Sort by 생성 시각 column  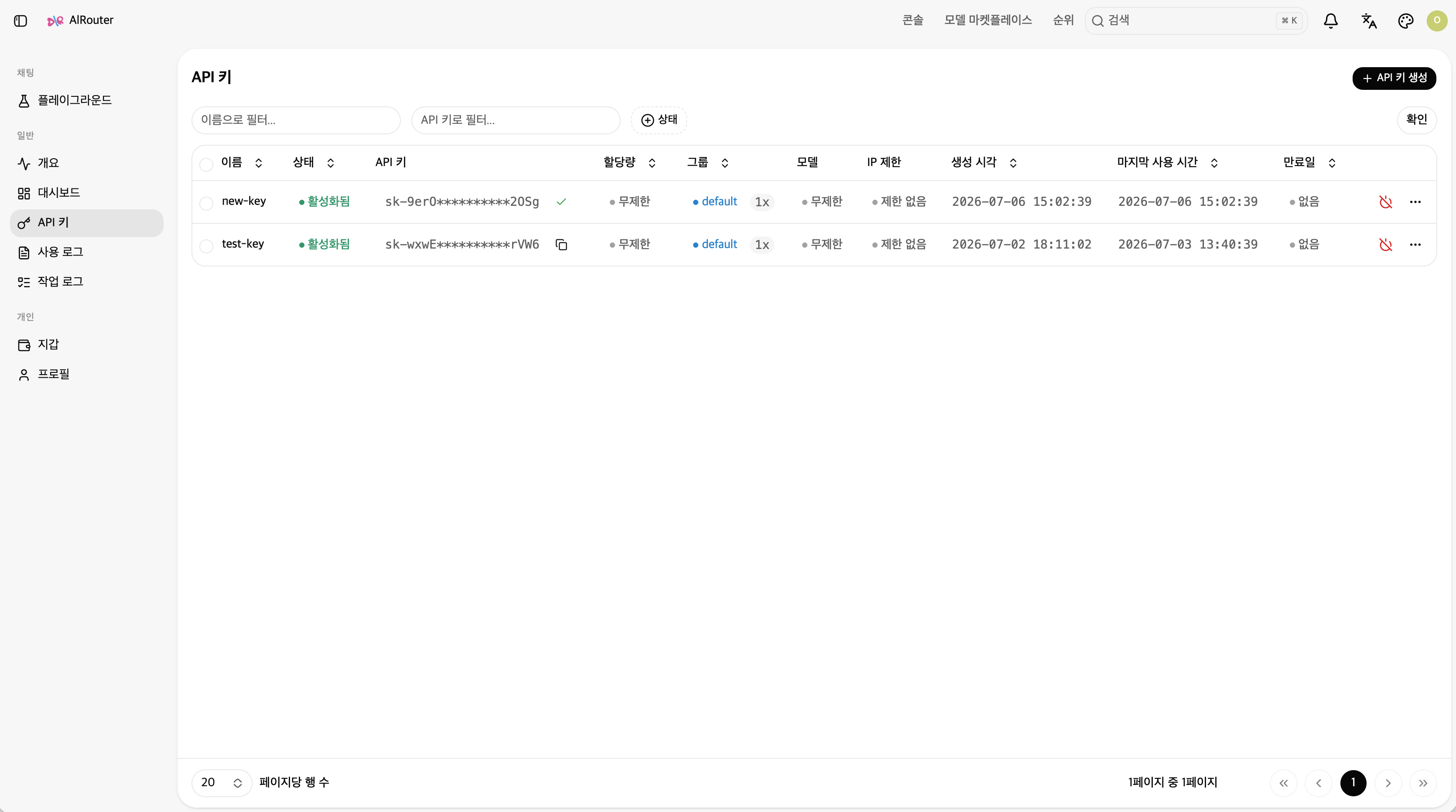[x=984, y=163]
